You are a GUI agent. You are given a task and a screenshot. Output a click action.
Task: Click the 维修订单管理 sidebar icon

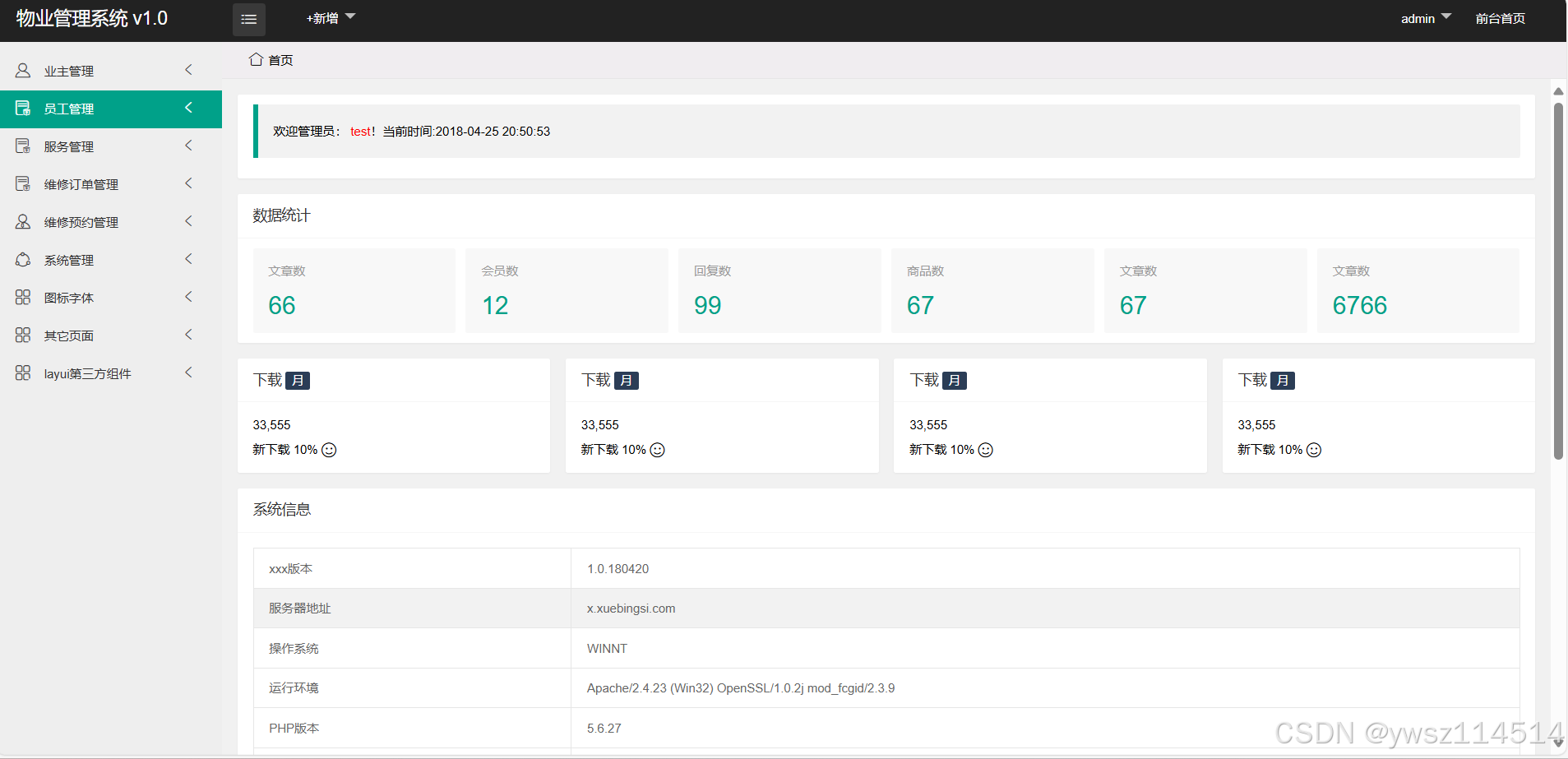[23, 184]
